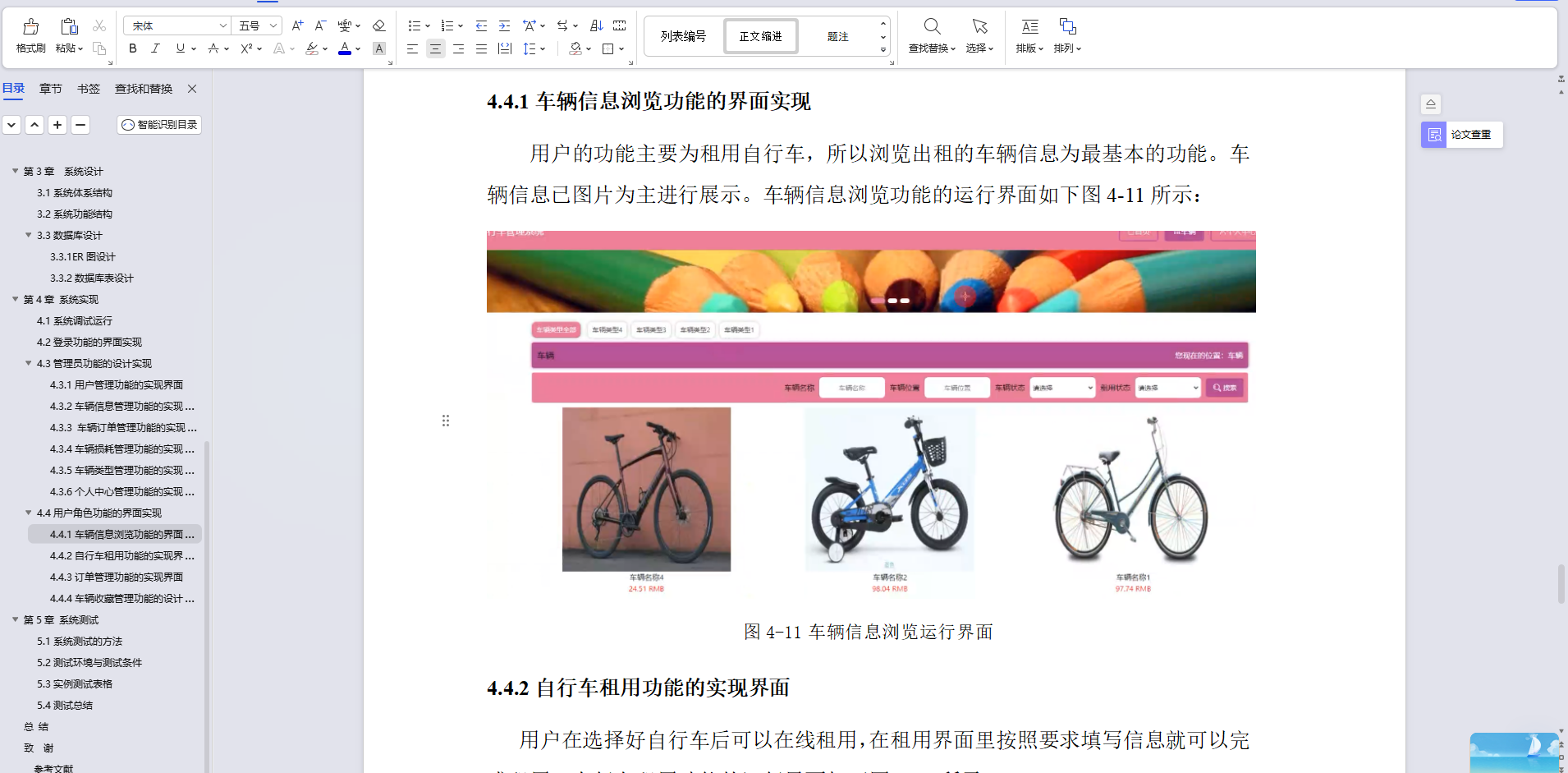The width and height of the screenshot is (1568, 773).
Task: Switch to the 查找和替换 tab
Action: point(144,89)
